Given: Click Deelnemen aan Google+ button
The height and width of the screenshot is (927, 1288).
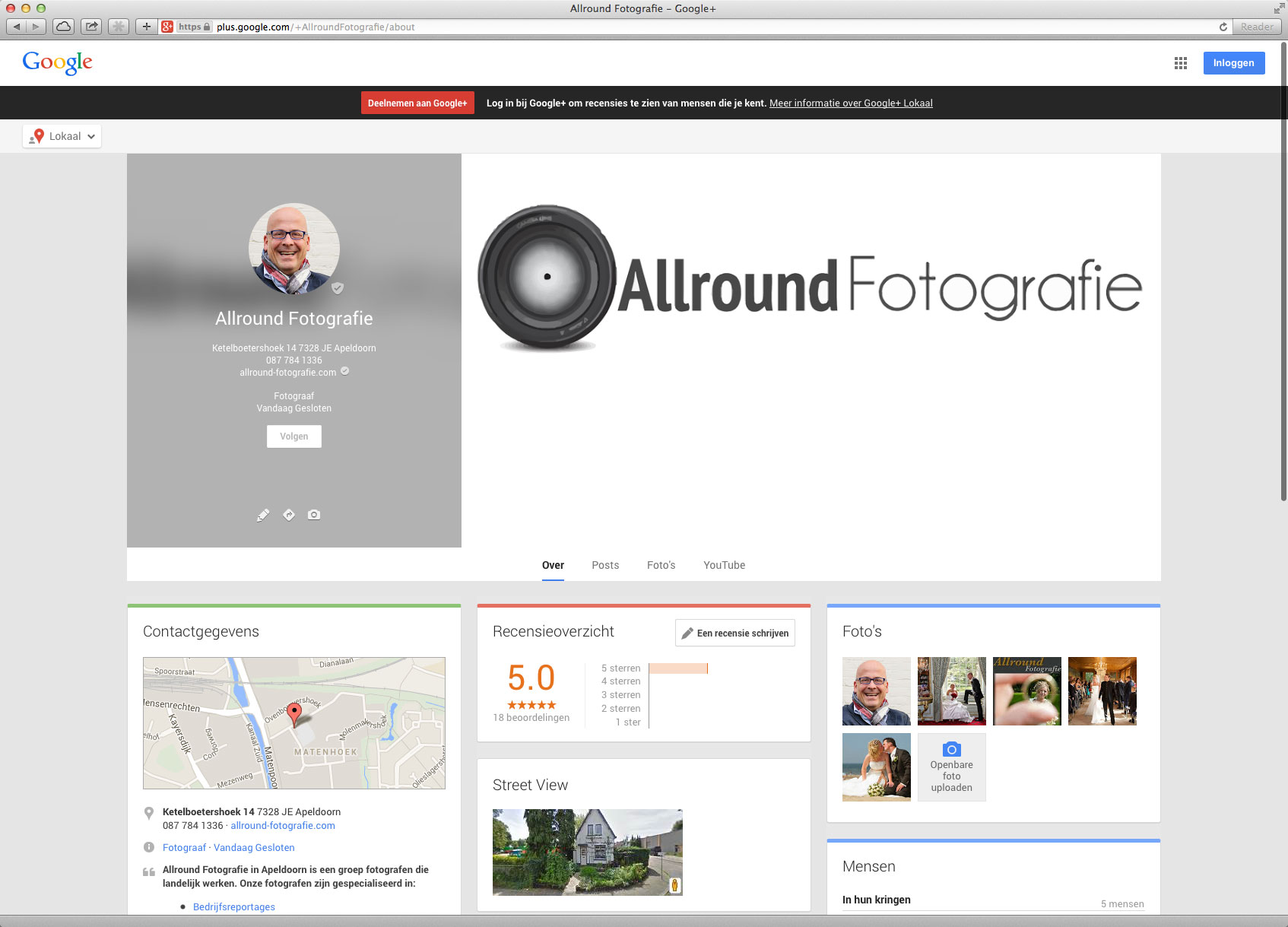Looking at the screenshot, I should (417, 103).
